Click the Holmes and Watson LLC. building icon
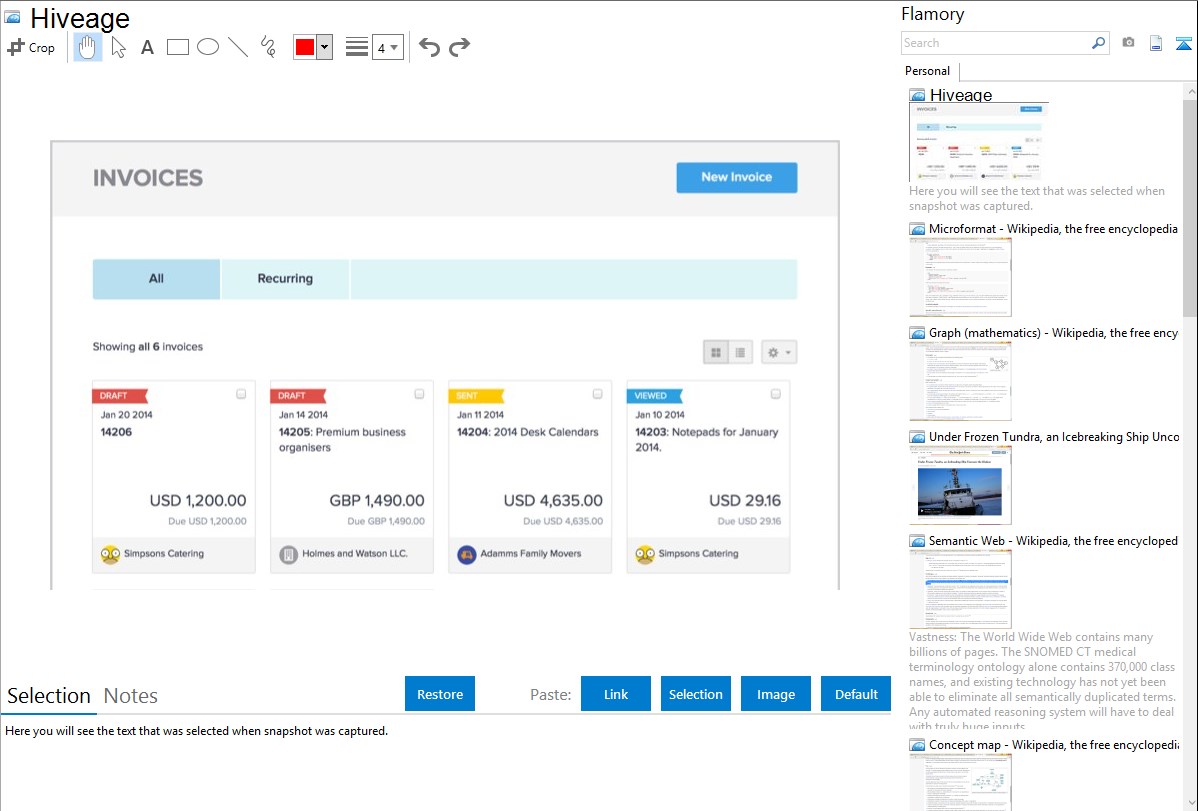This screenshot has width=1198, height=811. (288, 554)
